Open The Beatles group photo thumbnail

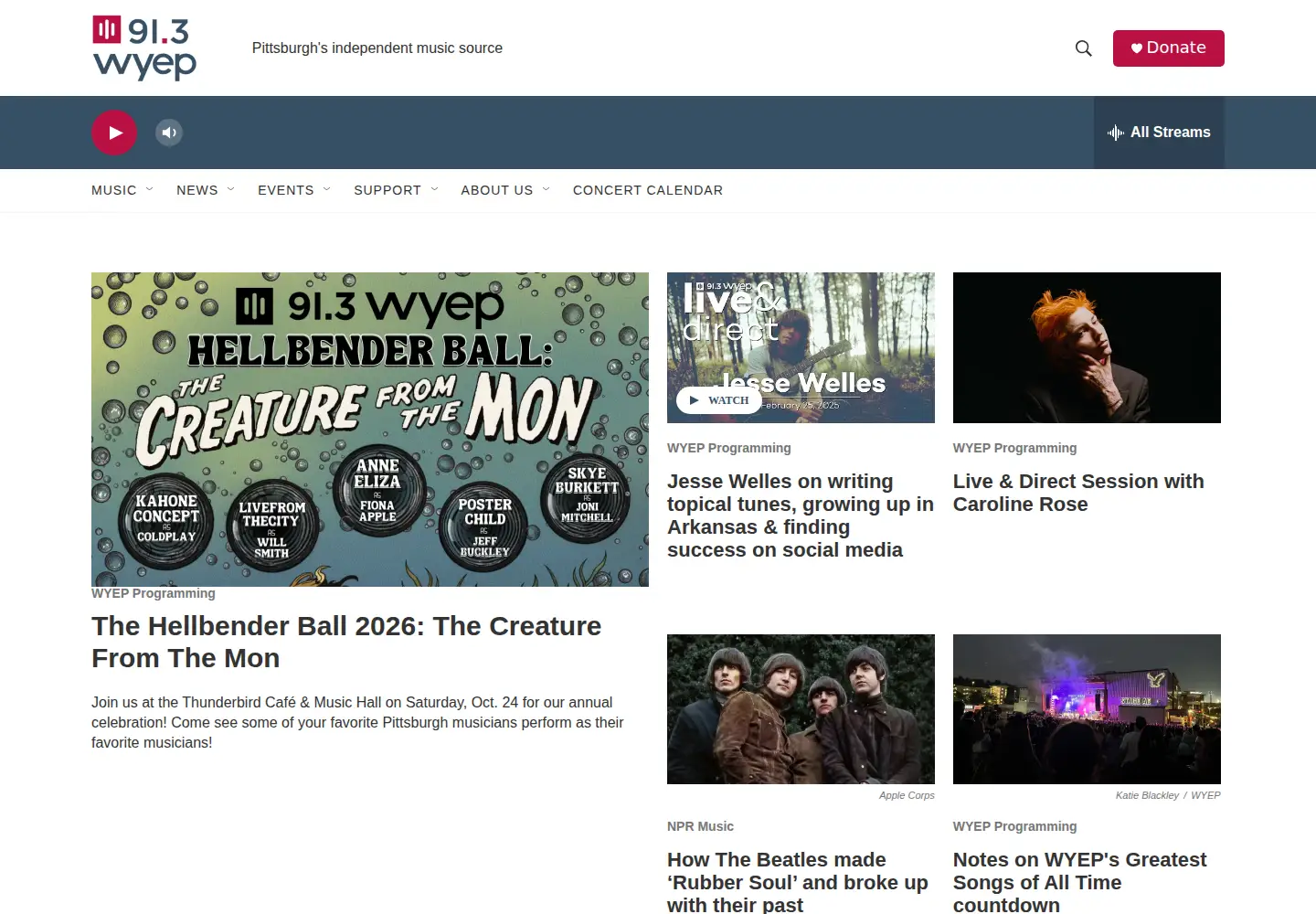tap(801, 709)
